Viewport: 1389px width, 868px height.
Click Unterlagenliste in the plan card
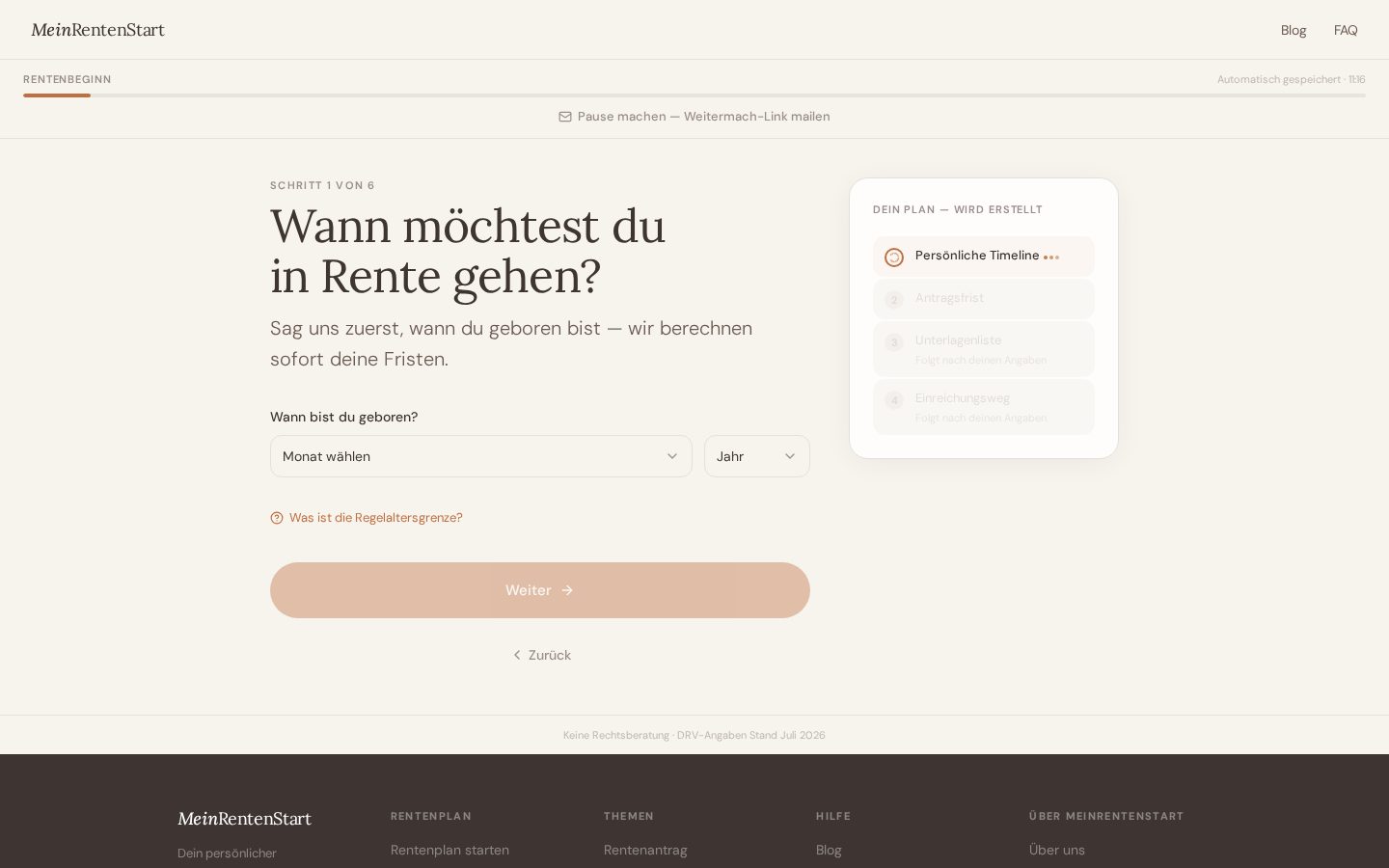click(x=984, y=349)
